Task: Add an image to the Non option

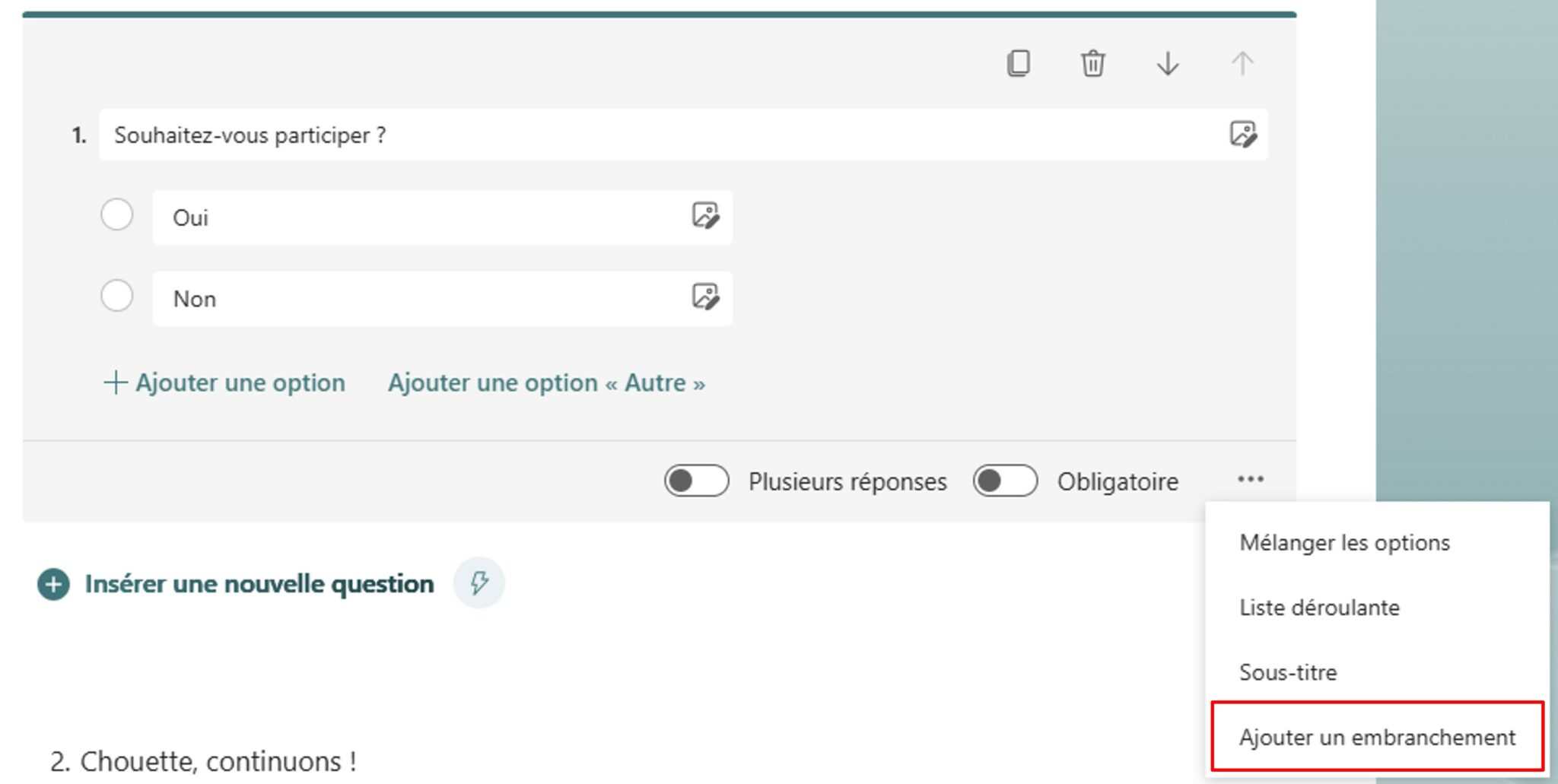Action: coord(706,297)
